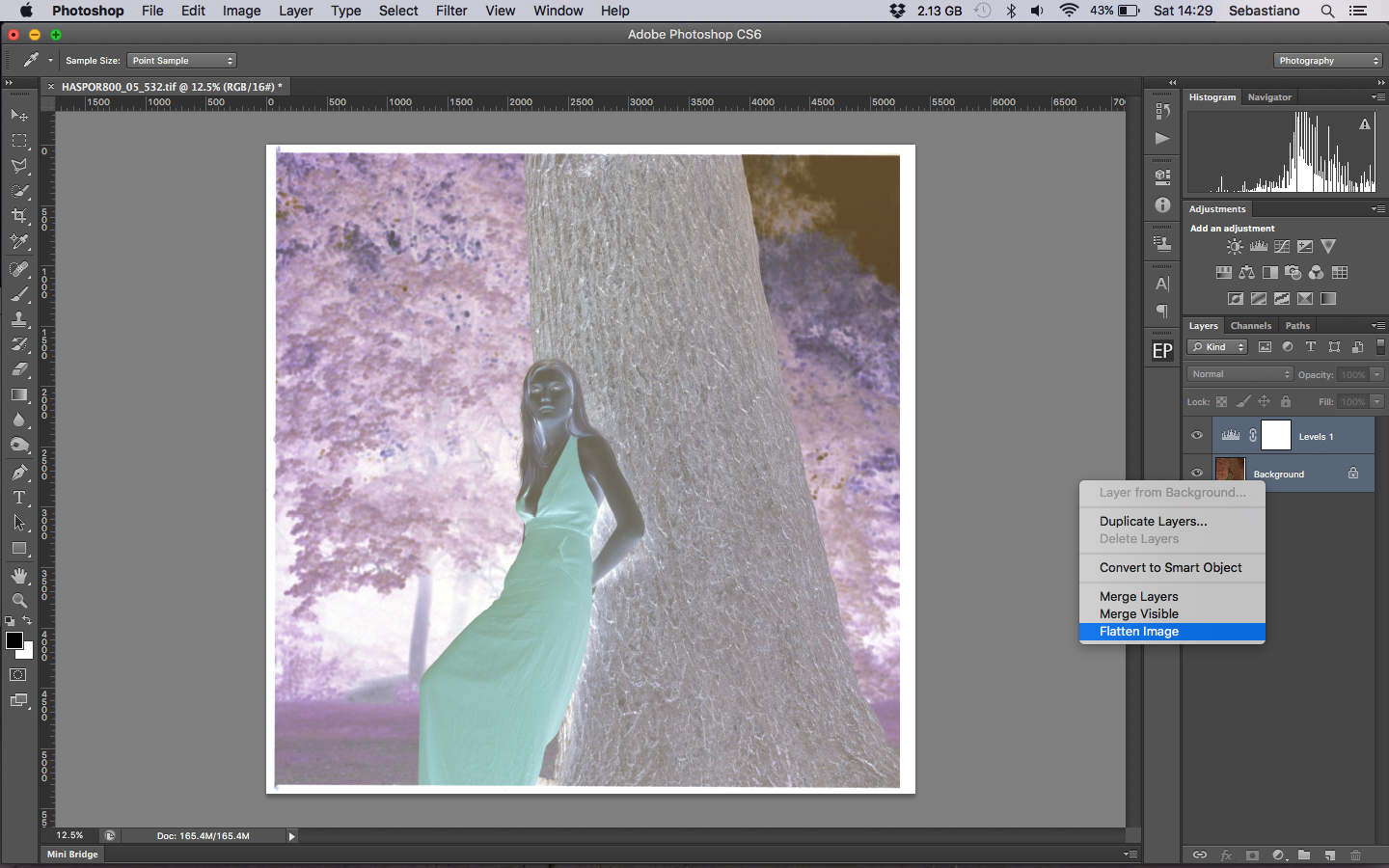Switch to the Navigator tab

click(1269, 97)
